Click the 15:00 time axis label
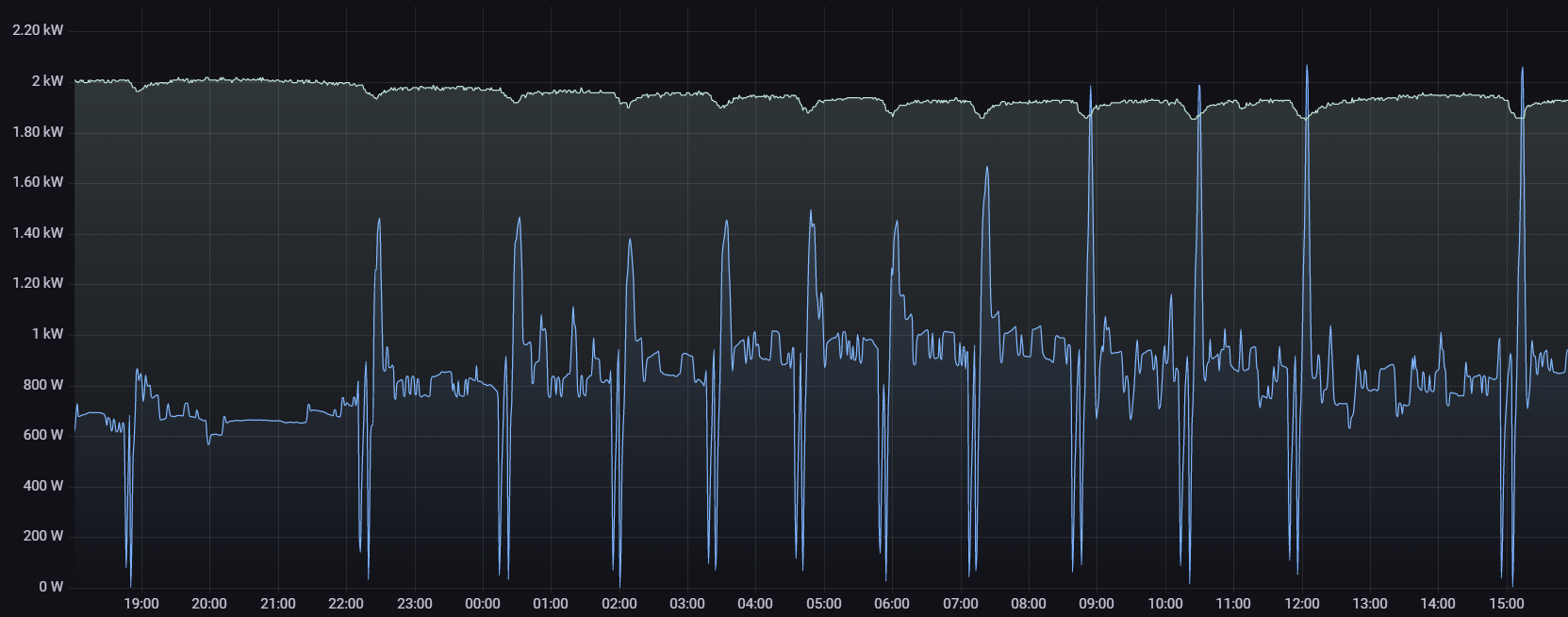This screenshot has width=1568, height=617. (1507, 604)
